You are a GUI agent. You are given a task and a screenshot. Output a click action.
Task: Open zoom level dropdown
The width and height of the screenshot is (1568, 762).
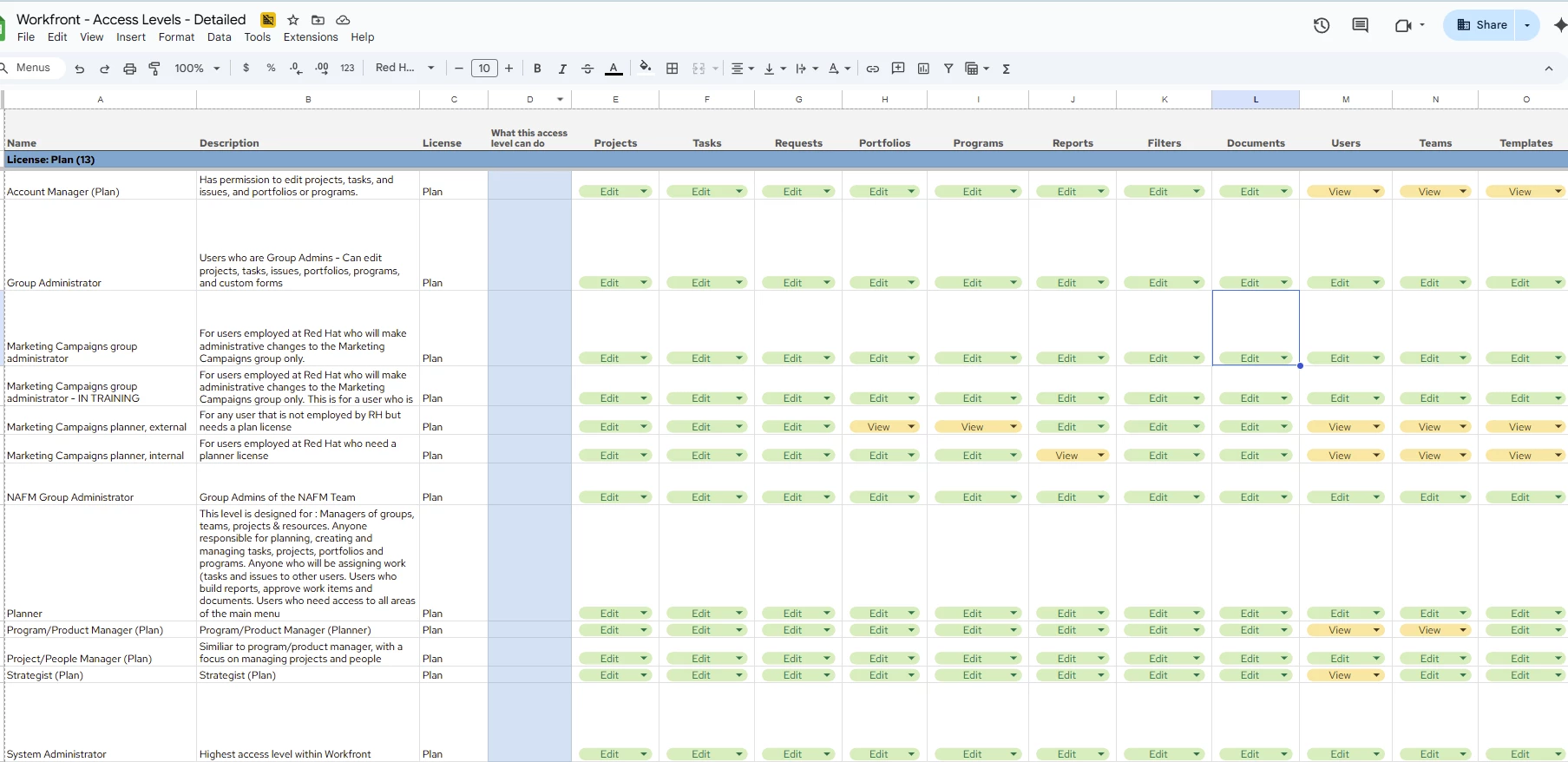pos(197,69)
